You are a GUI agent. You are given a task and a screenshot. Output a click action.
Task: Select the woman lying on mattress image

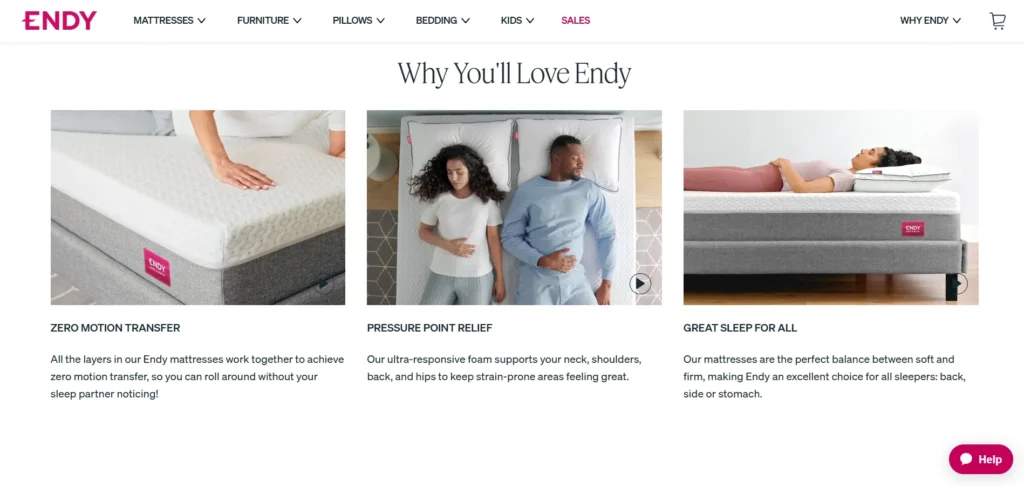pyautogui.click(x=831, y=207)
